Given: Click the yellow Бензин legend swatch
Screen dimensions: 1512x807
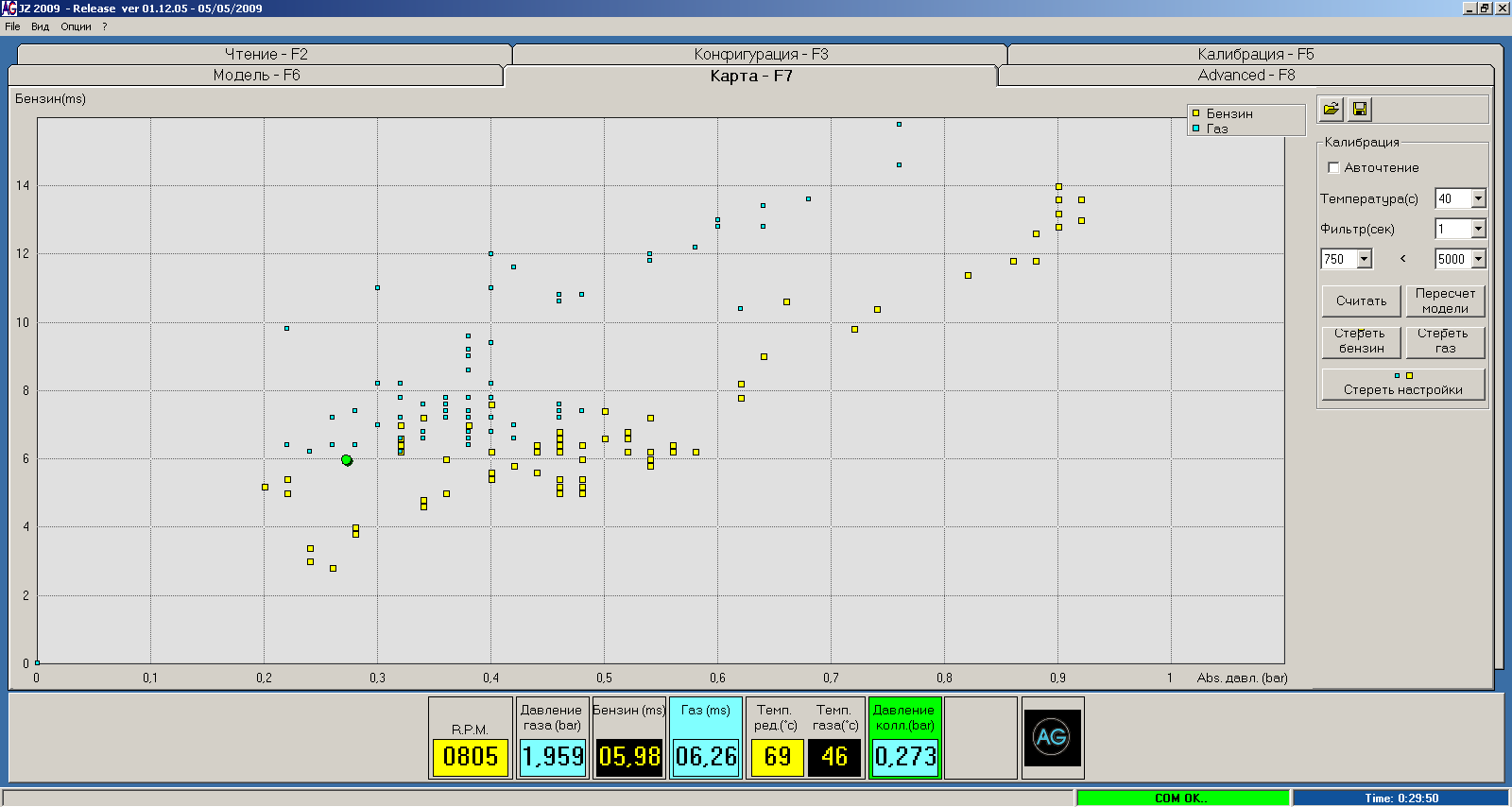Looking at the screenshot, I should pos(1195,113).
